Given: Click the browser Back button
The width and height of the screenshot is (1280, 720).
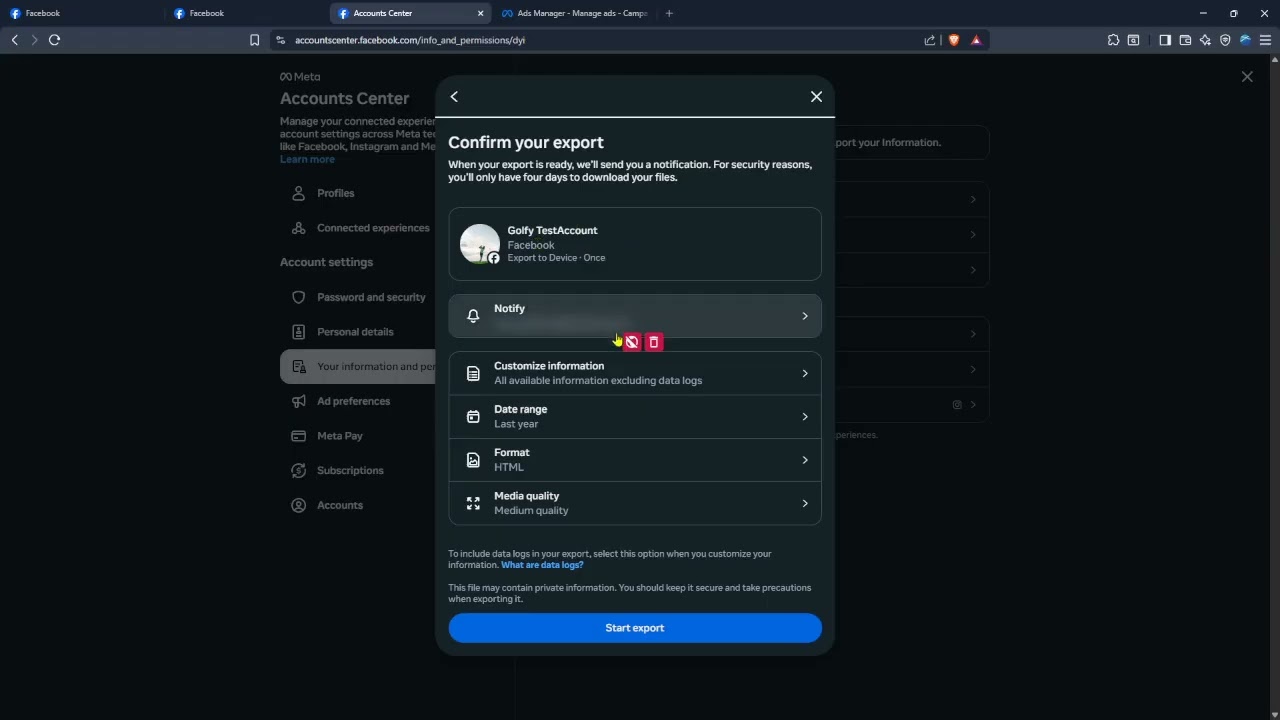Looking at the screenshot, I should coord(14,40).
